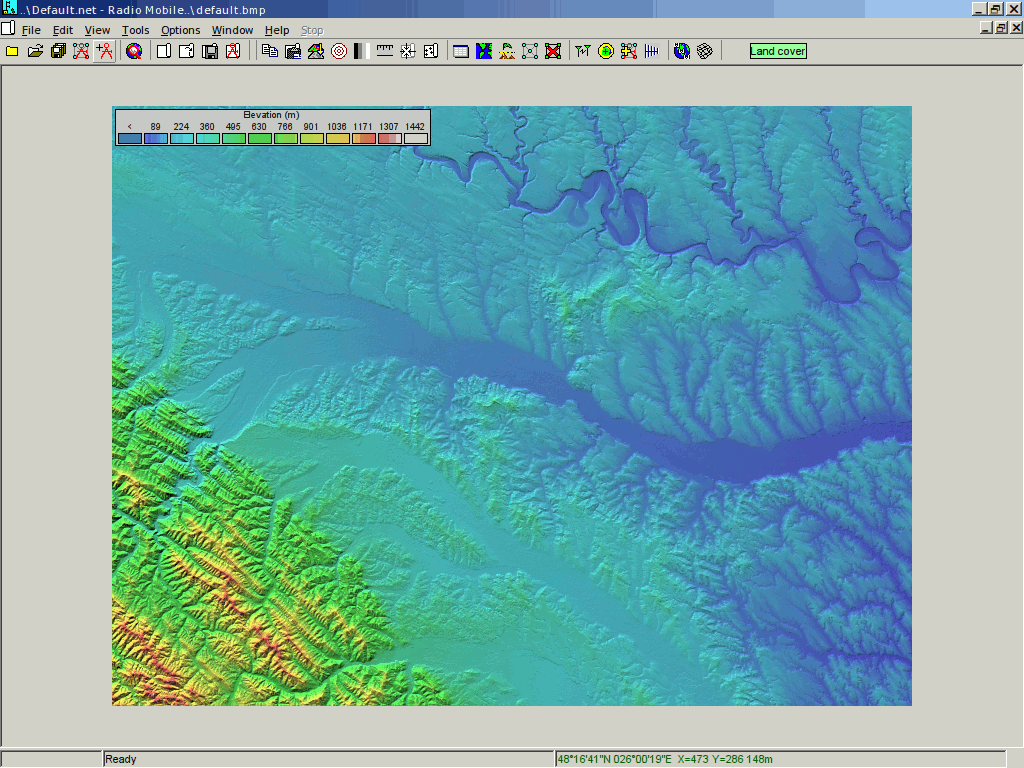1024x768 pixels.
Task: Click the Save networks stacked floppy icon
Action: pyautogui.click(x=58, y=51)
